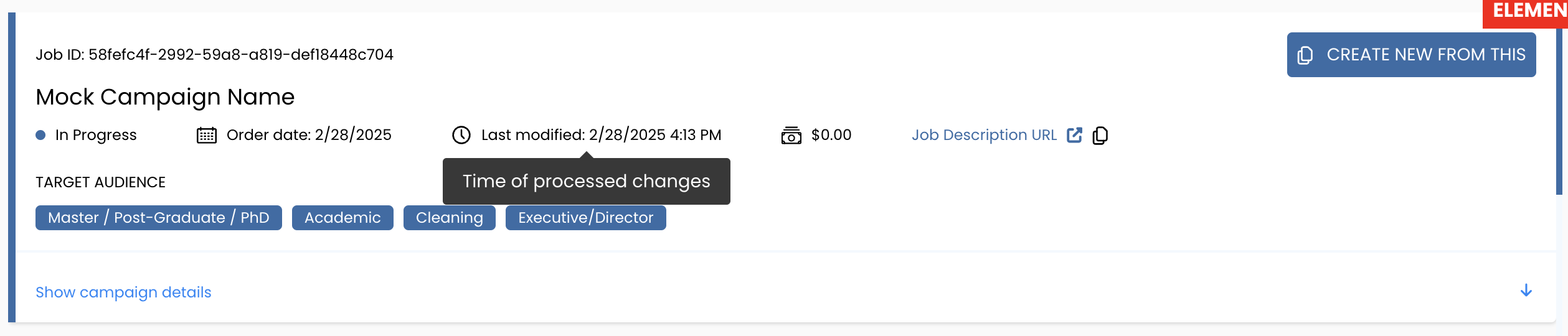Click the Last modified timestamp text

pos(601,135)
